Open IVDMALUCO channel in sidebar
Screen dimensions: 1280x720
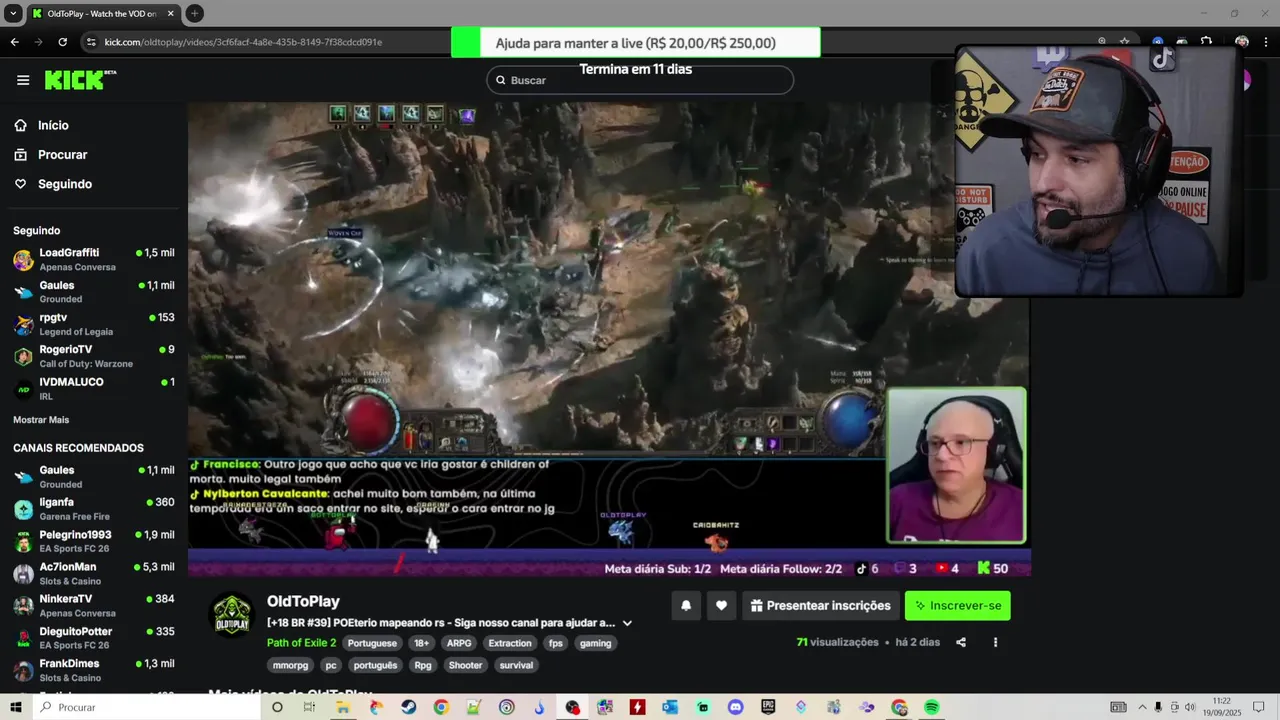(94, 388)
